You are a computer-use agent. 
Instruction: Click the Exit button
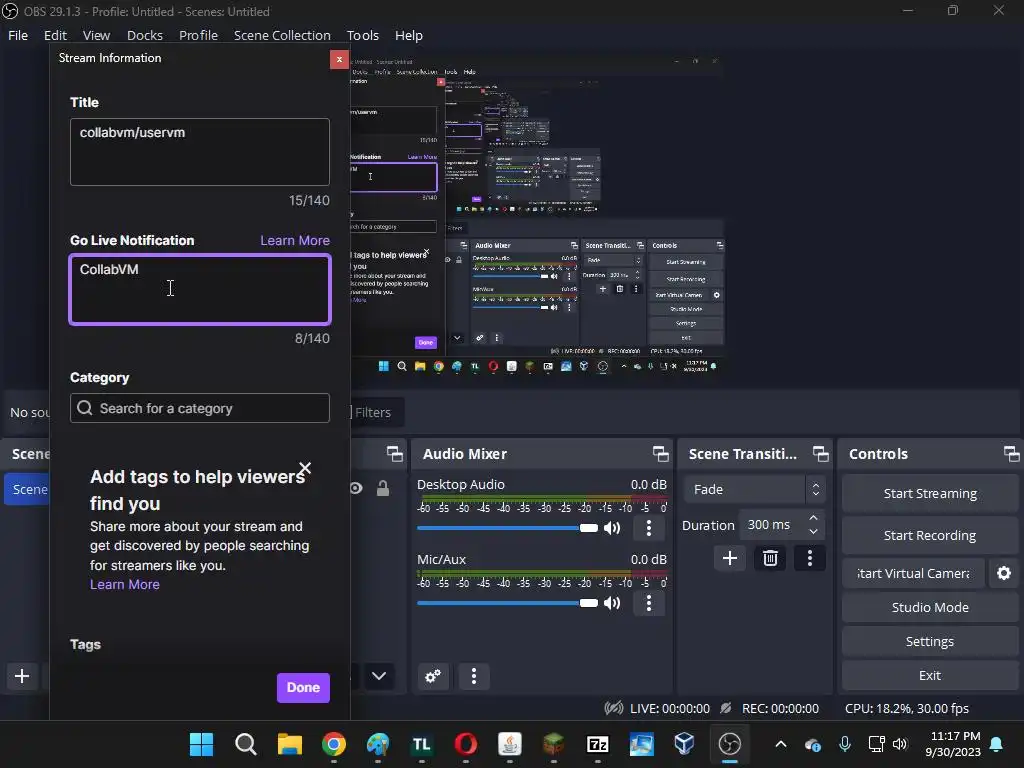930,675
